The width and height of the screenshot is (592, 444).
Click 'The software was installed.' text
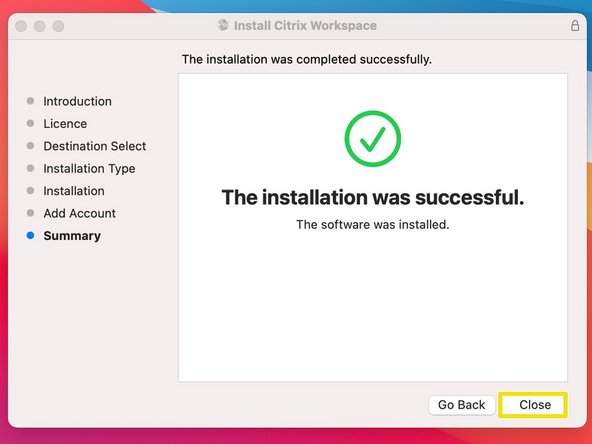click(373, 225)
